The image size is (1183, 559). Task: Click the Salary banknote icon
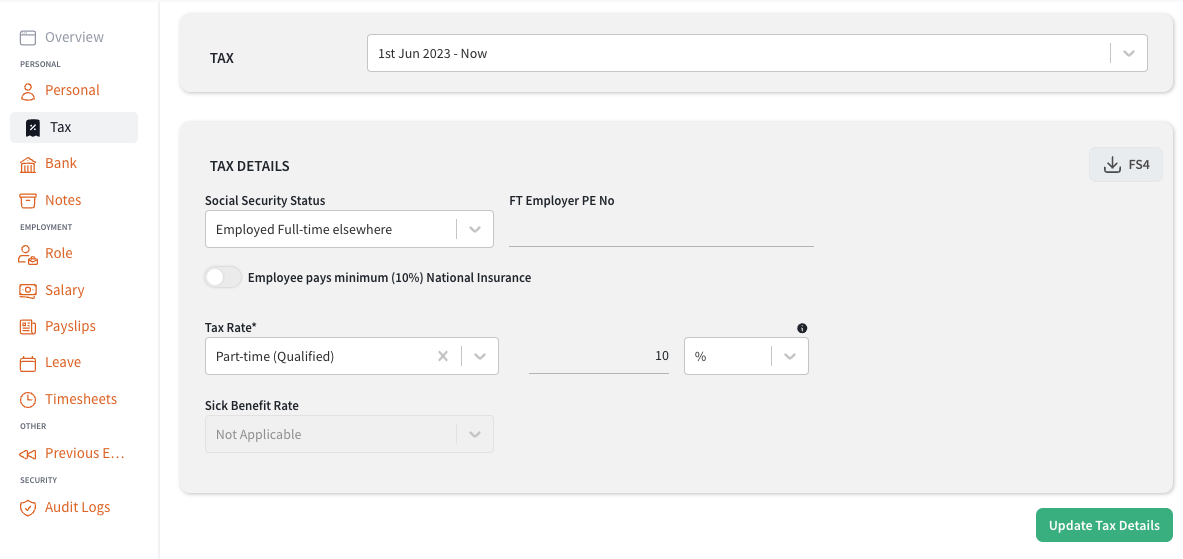click(28, 290)
